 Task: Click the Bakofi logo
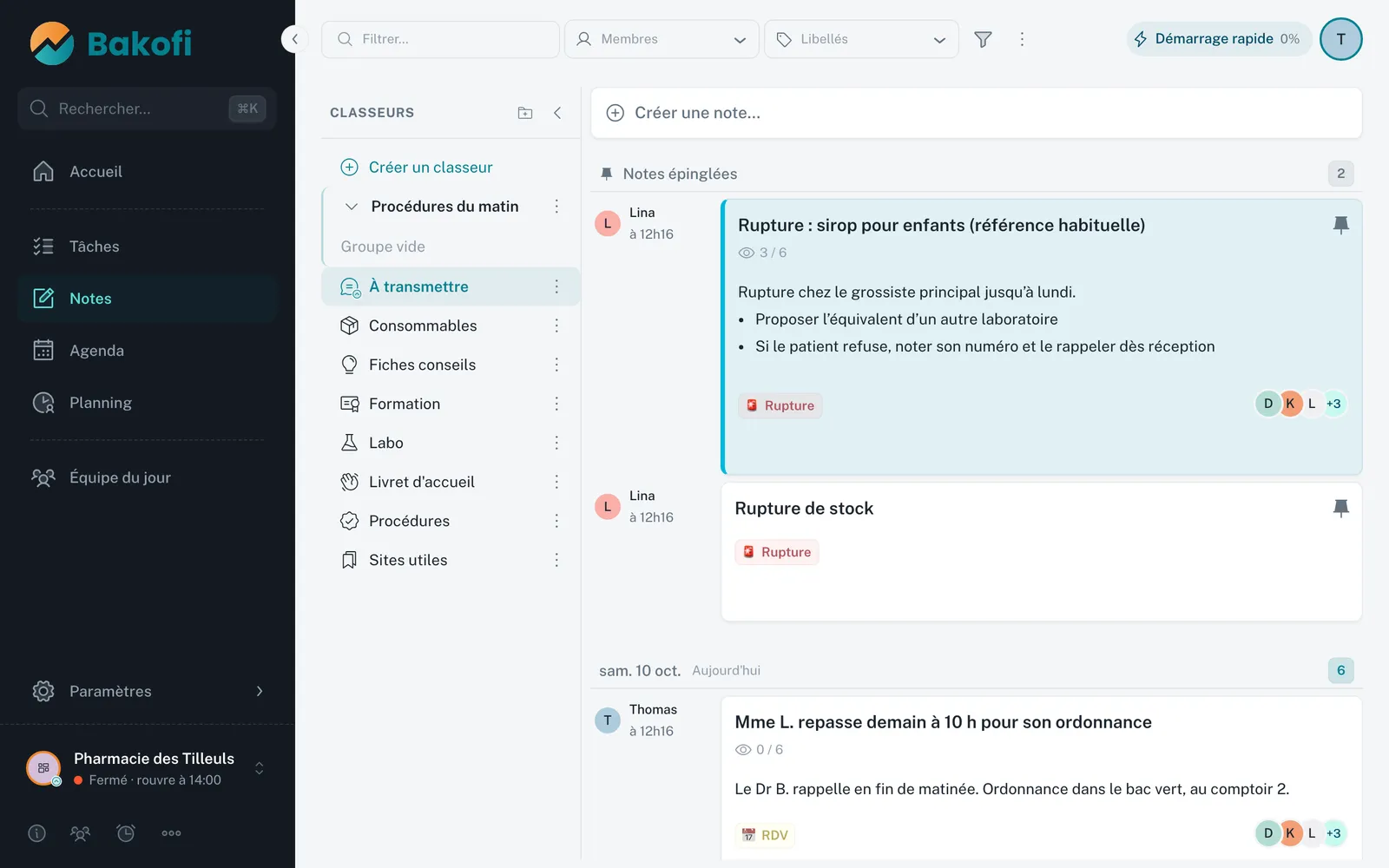(111, 43)
